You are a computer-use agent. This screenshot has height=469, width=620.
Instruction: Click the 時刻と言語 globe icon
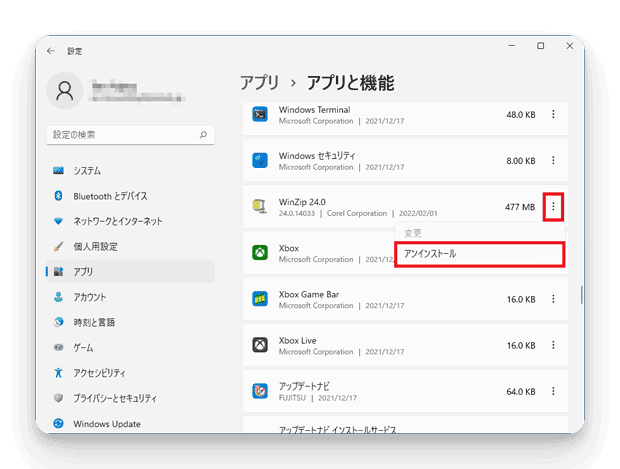click(59, 322)
